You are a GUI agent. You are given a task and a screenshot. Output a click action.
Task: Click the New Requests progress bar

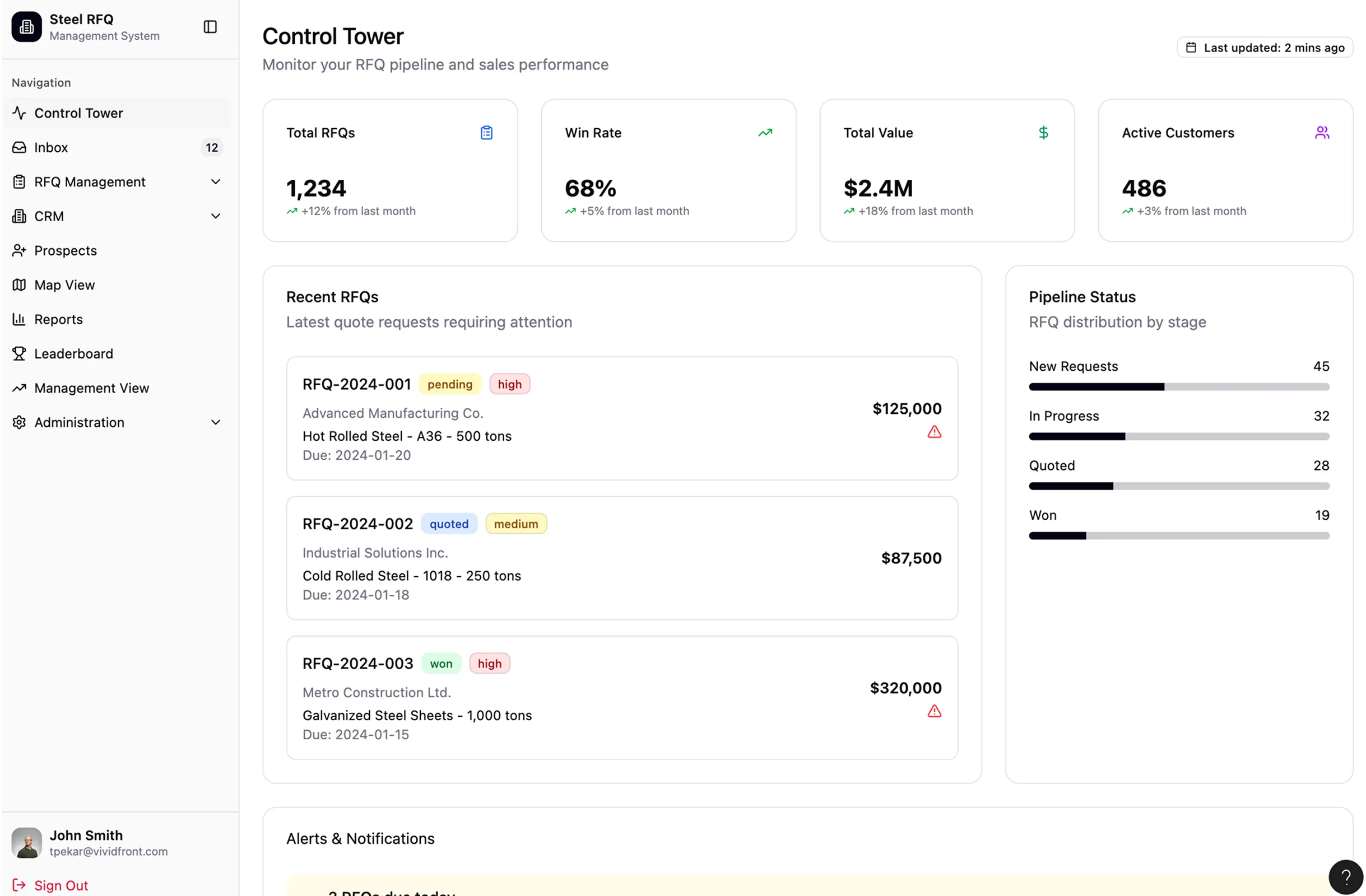[1178, 387]
